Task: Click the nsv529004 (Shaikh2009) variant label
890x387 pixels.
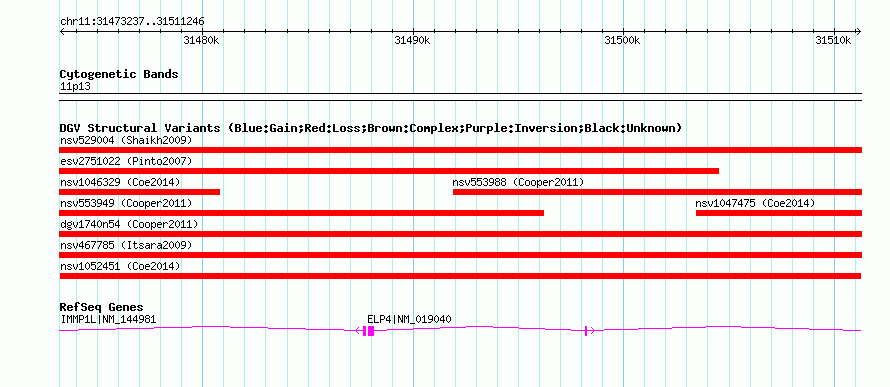Action: tap(126, 140)
